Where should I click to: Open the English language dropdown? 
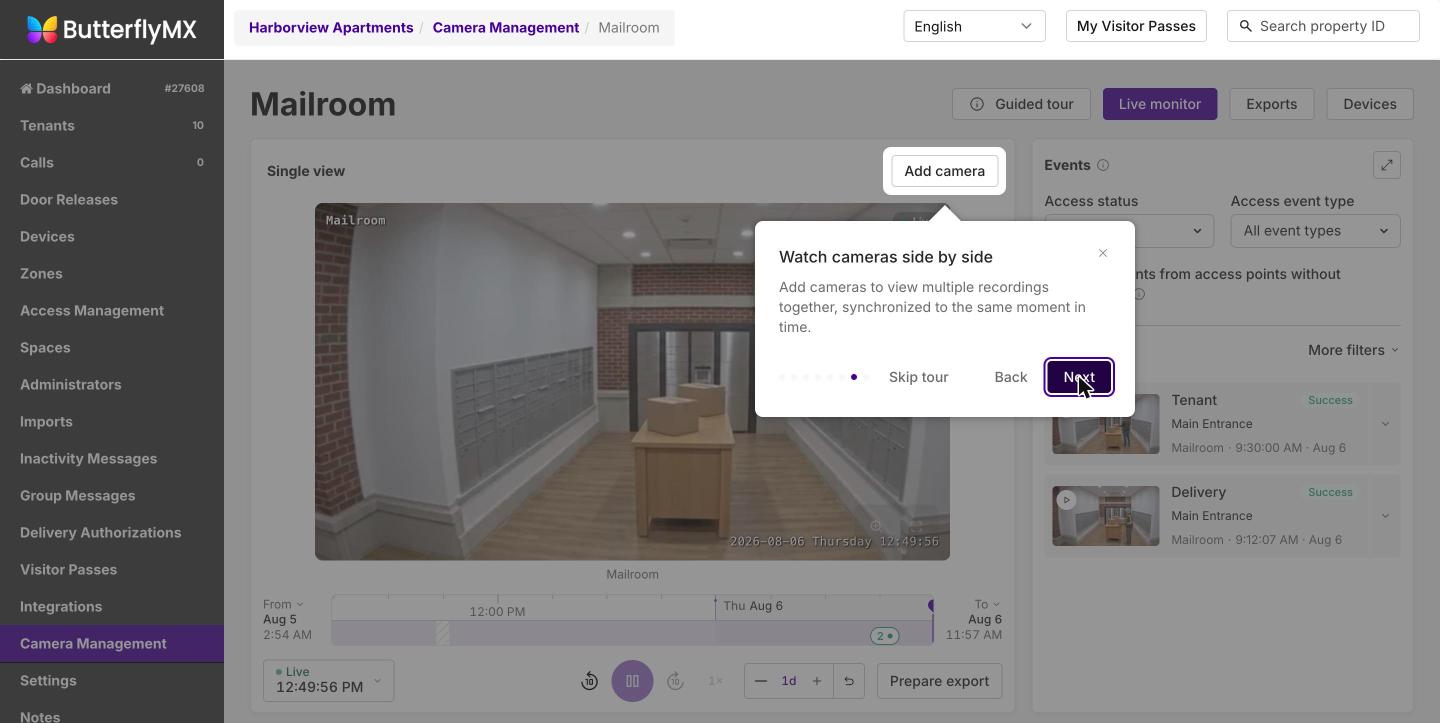(974, 26)
